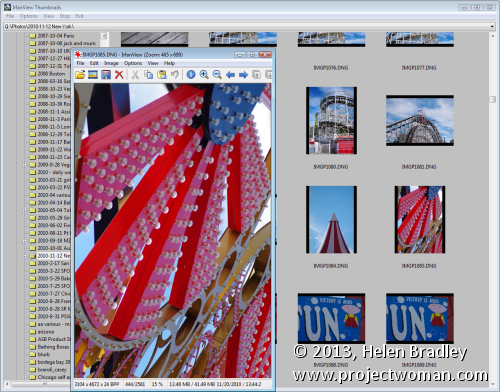The height and width of the screenshot is (392, 500).
Task: Open the slideshow filmstrip icon
Action: (93, 75)
